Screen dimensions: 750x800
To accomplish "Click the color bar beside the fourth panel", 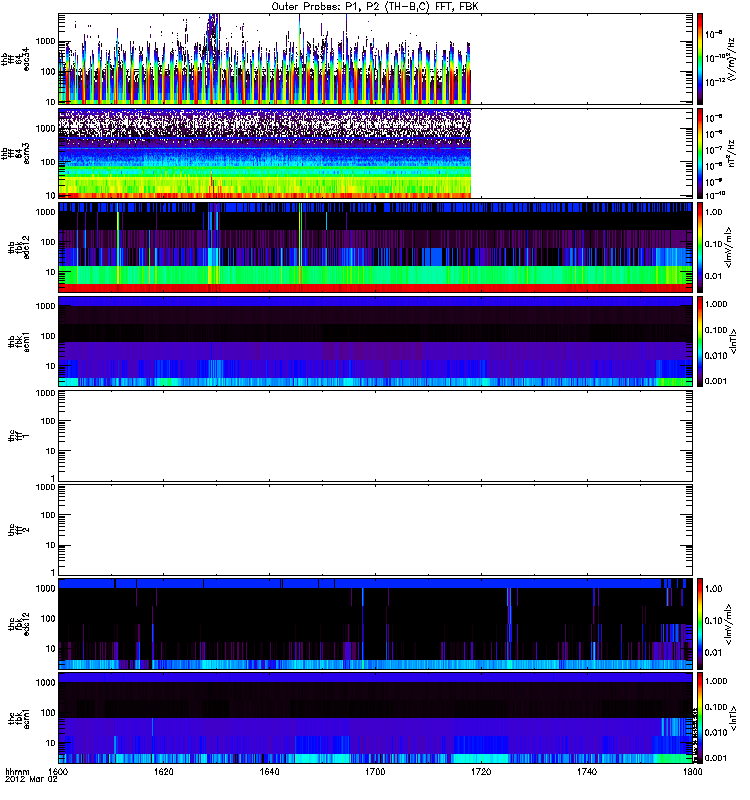I will pos(701,340).
